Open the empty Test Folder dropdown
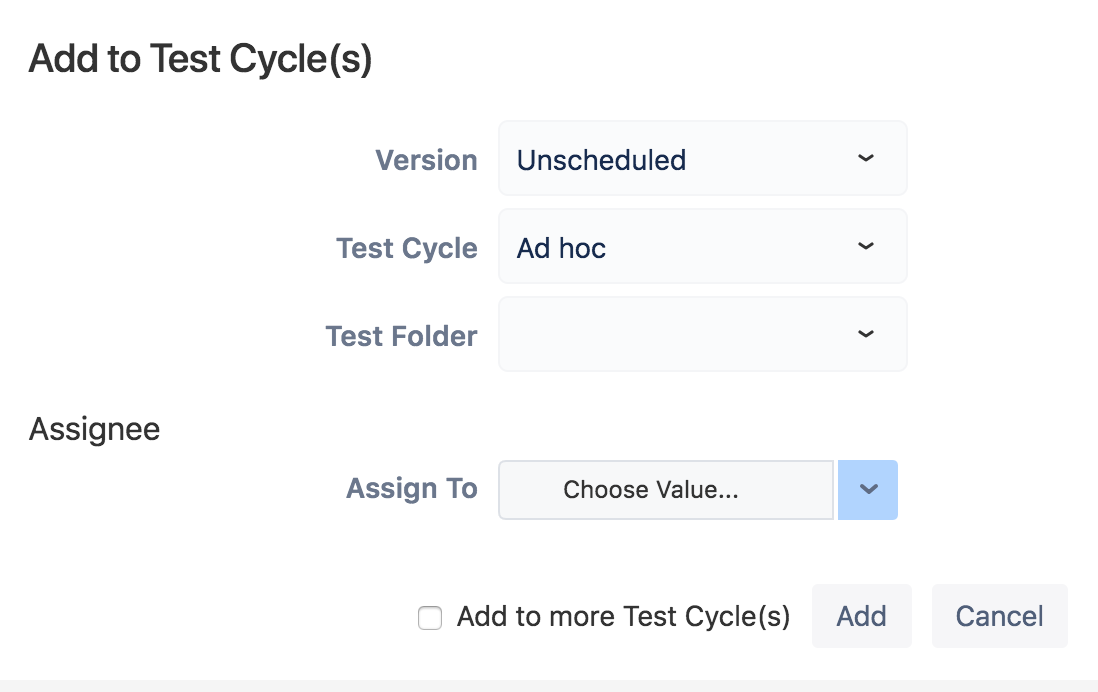Viewport: 1098px width, 692px height. tap(702, 334)
